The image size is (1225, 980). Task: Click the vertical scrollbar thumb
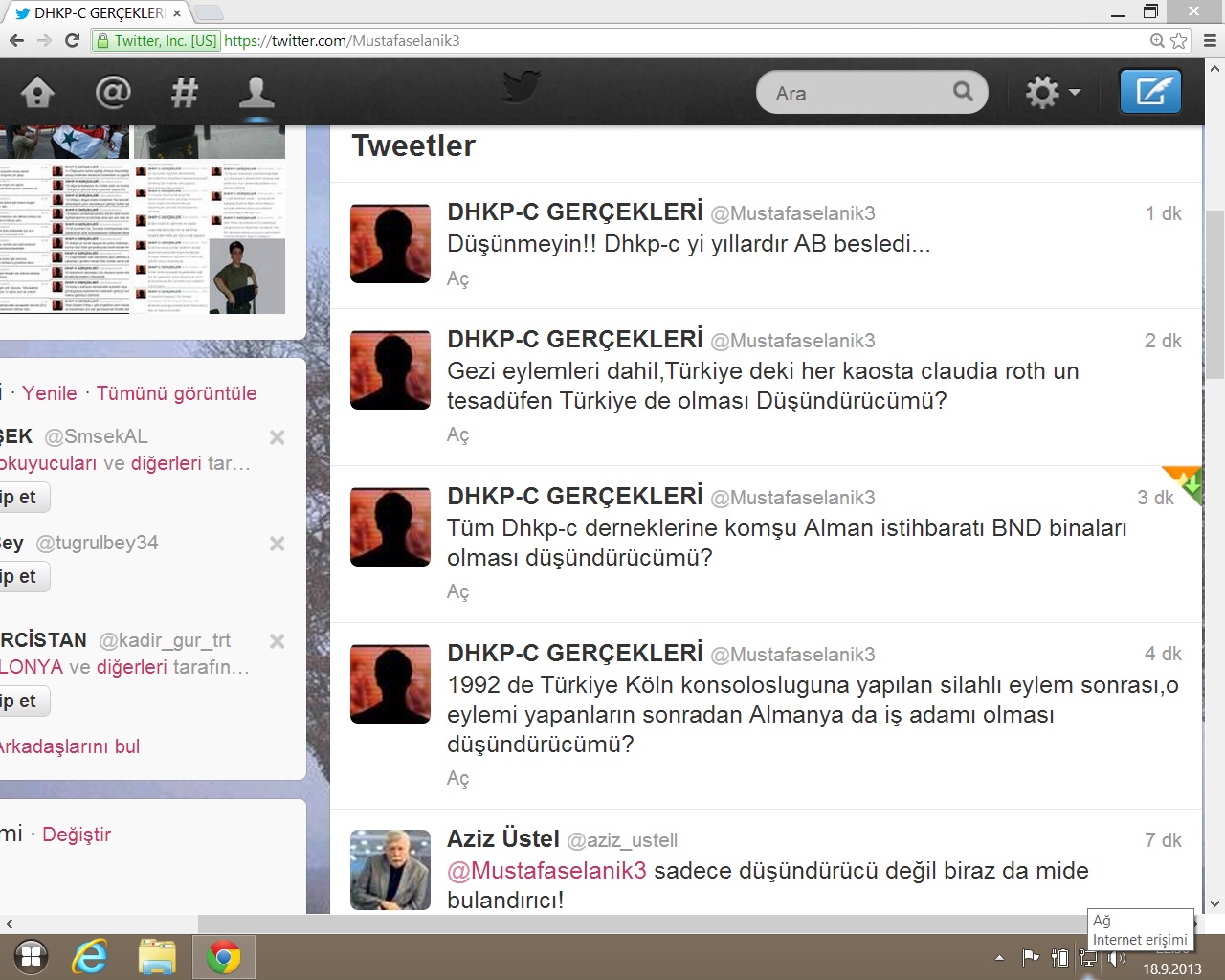point(1214,294)
